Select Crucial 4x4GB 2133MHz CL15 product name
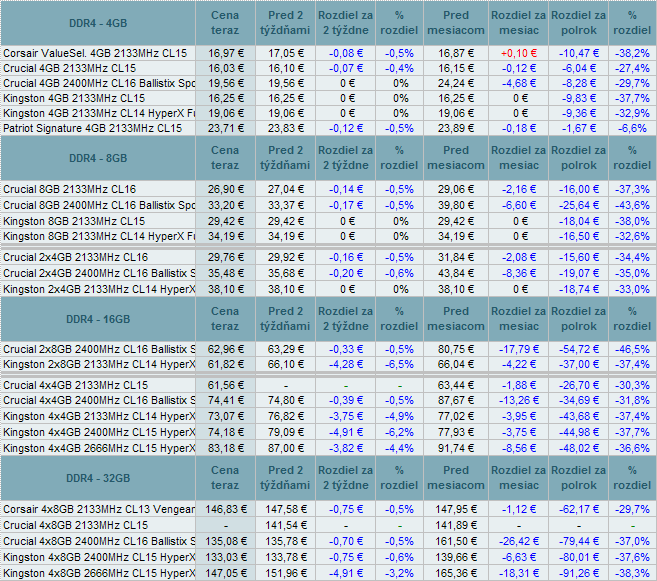 pos(75,385)
